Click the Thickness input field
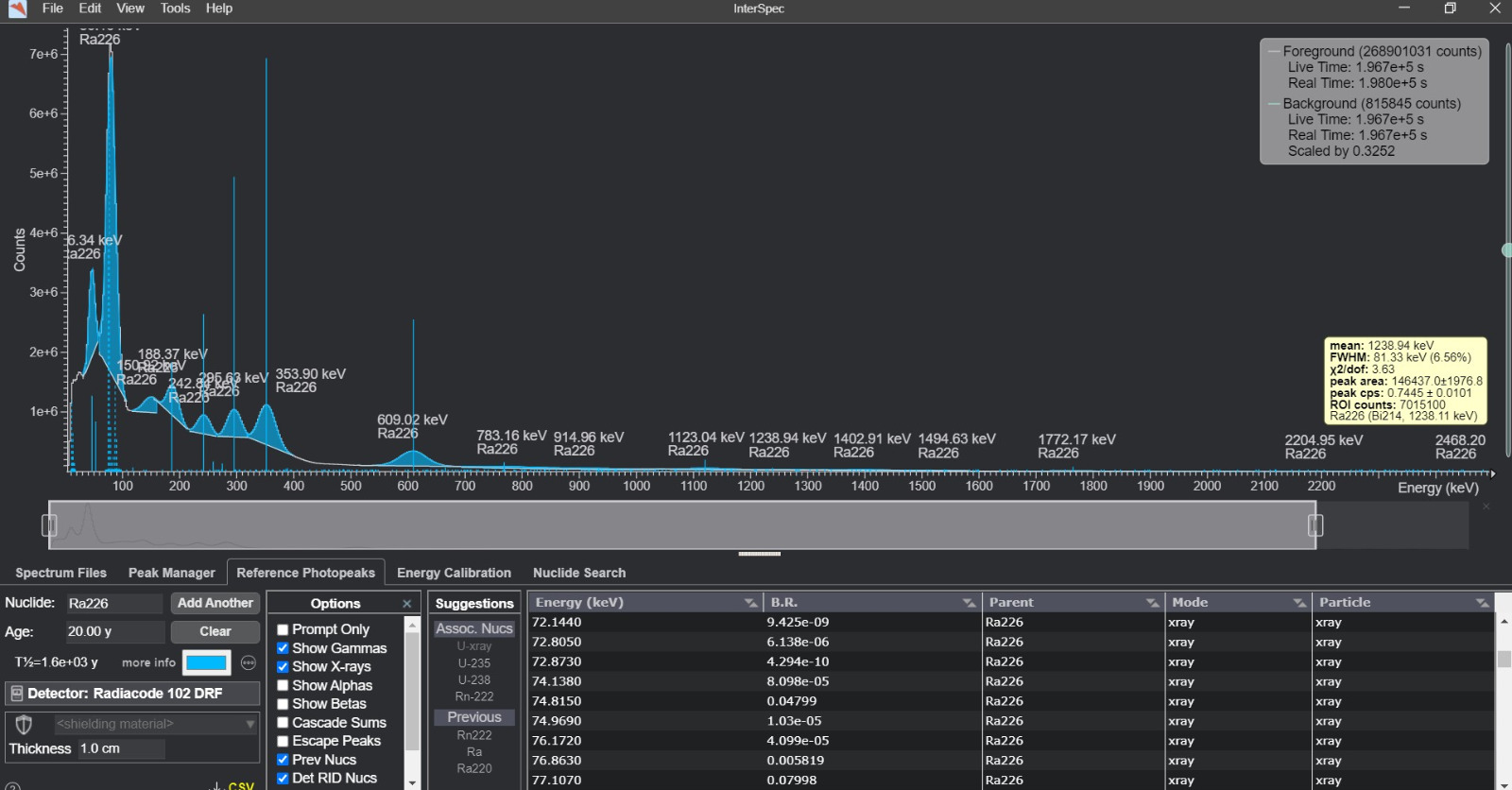This screenshot has width=1512, height=790. tap(121, 748)
